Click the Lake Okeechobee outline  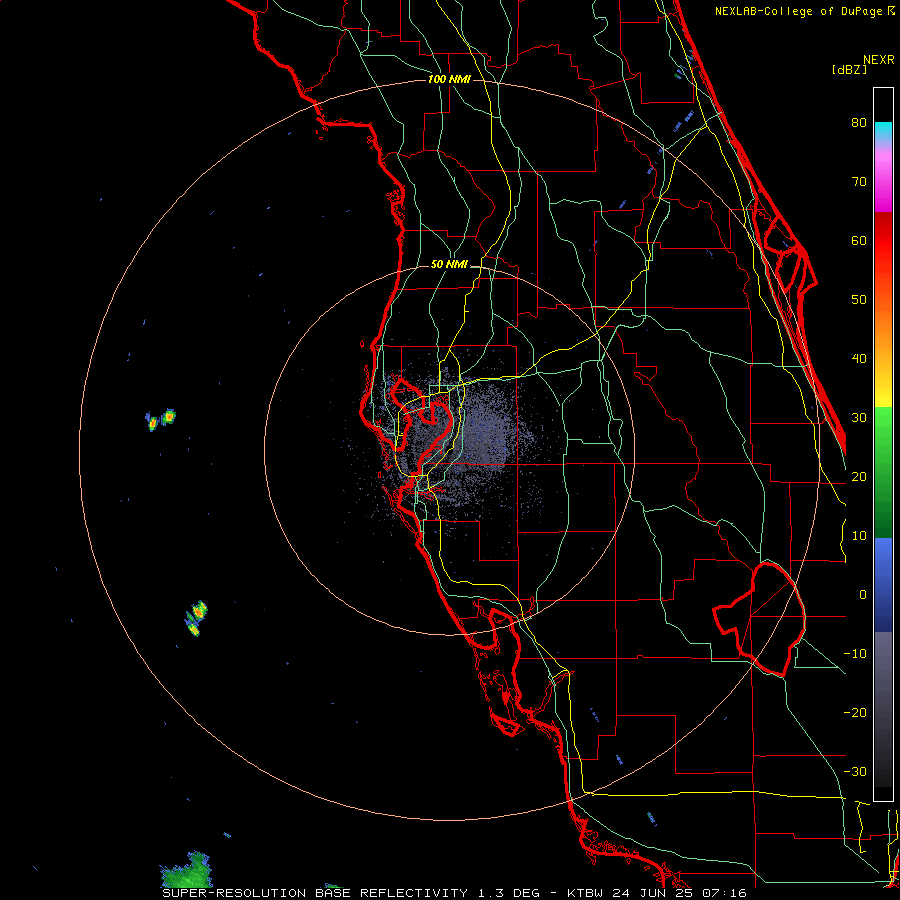(759, 618)
